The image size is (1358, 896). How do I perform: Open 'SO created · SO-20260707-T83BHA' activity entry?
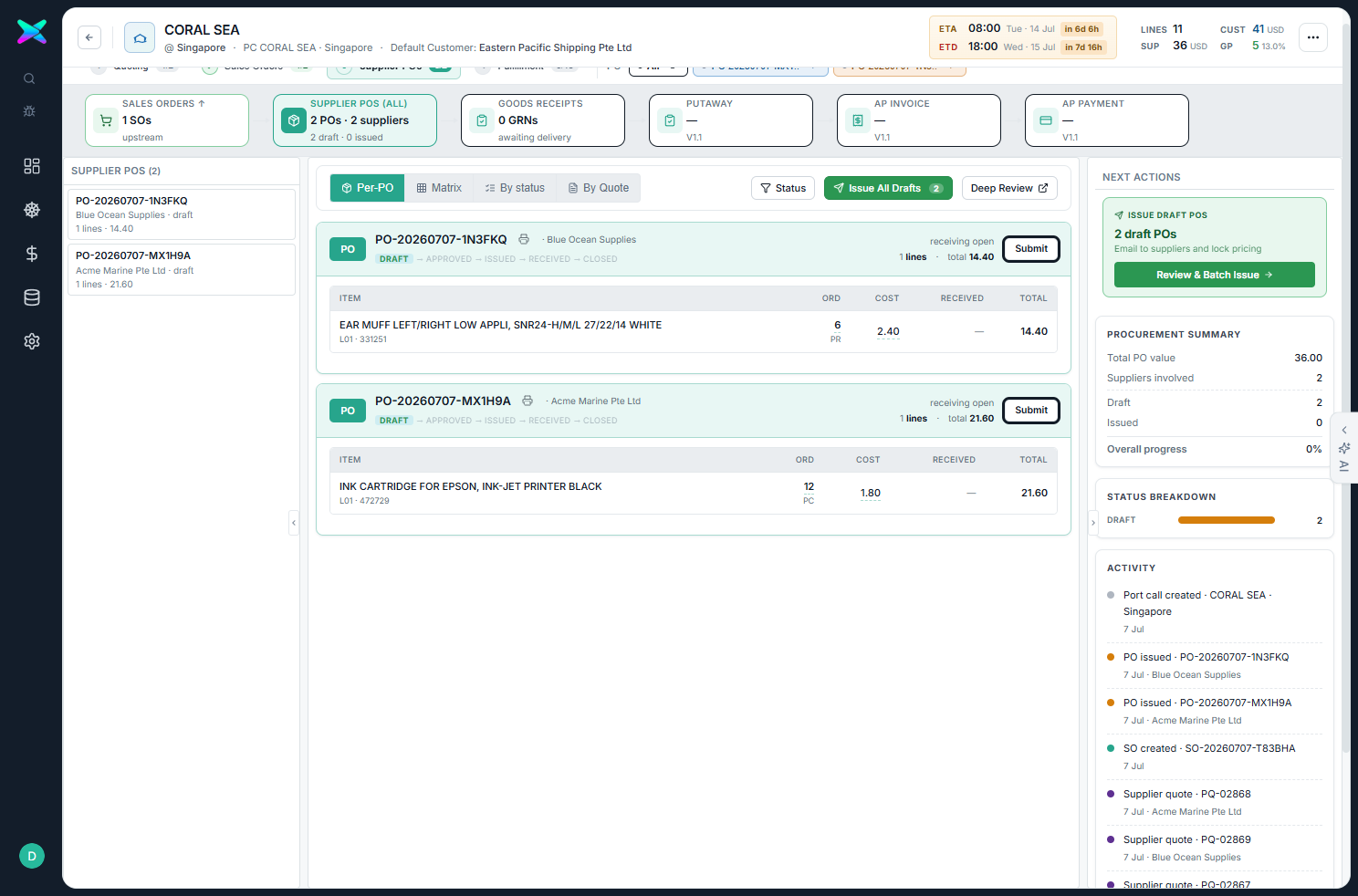1214,757
